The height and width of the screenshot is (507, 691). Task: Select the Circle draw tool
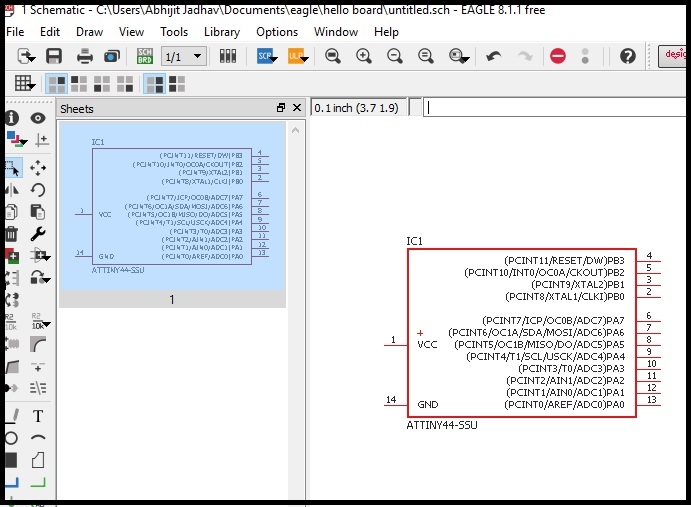(x=11, y=438)
